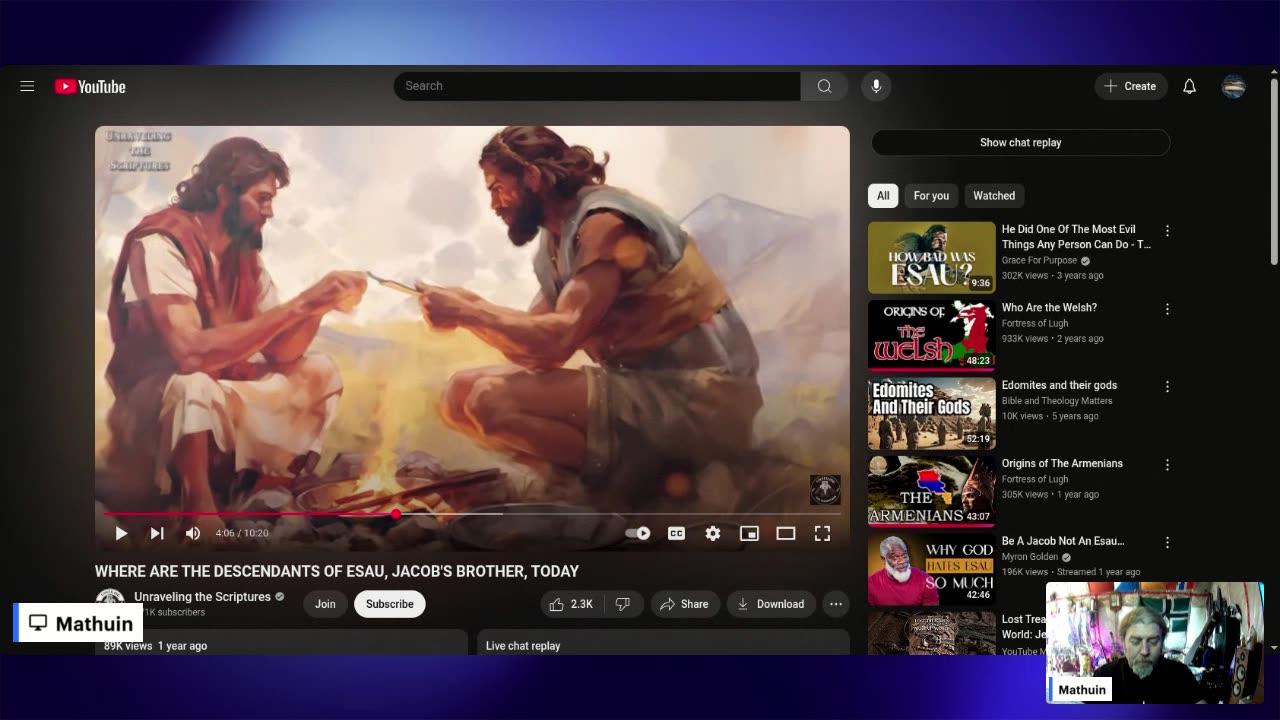Dislike the video
This screenshot has height=720, width=1280.
pos(623,604)
